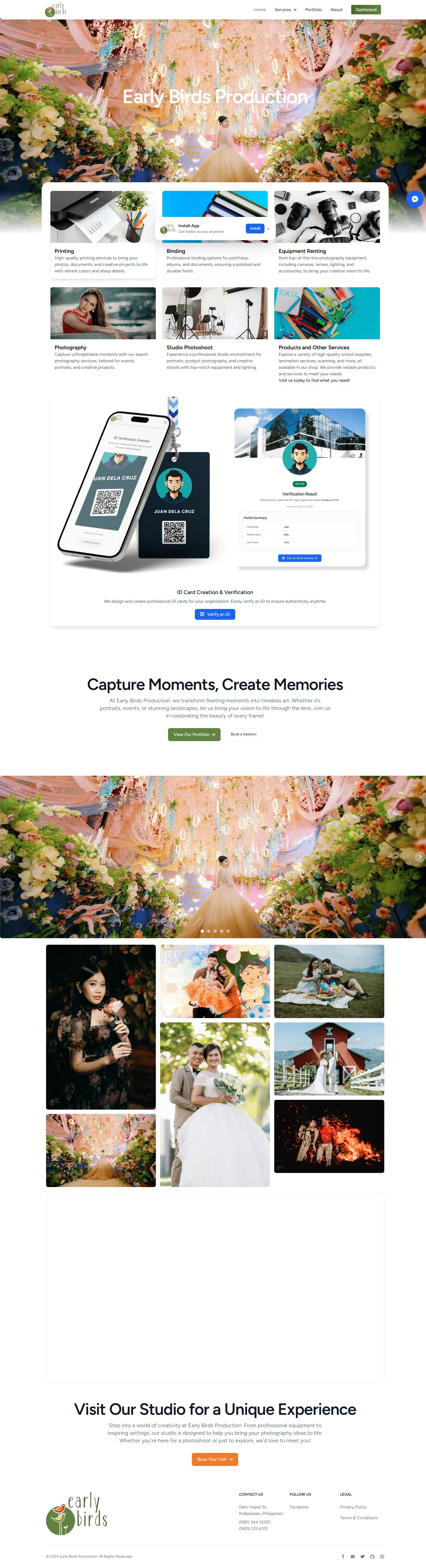Install the Early Birds app
Screen dimensions: 426x1568
(255, 228)
